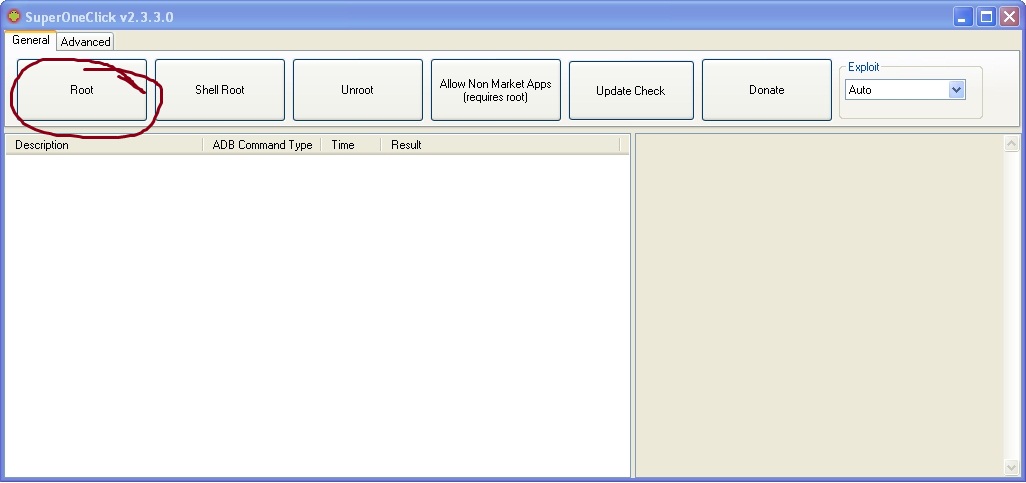Viewport: 1026px width, 483px height.
Task: Click the output scrollbar down arrow
Action: (x=1012, y=468)
